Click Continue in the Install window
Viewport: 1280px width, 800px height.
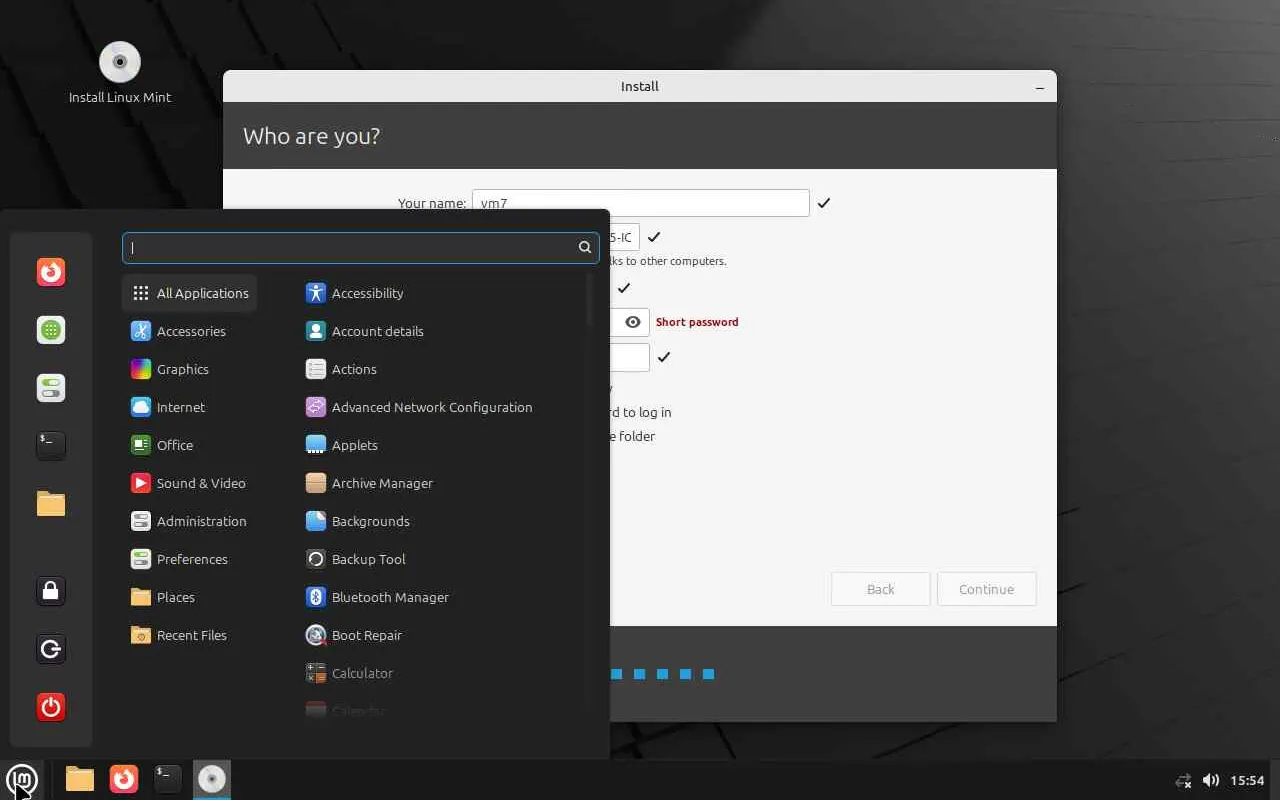pyautogui.click(x=986, y=589)
